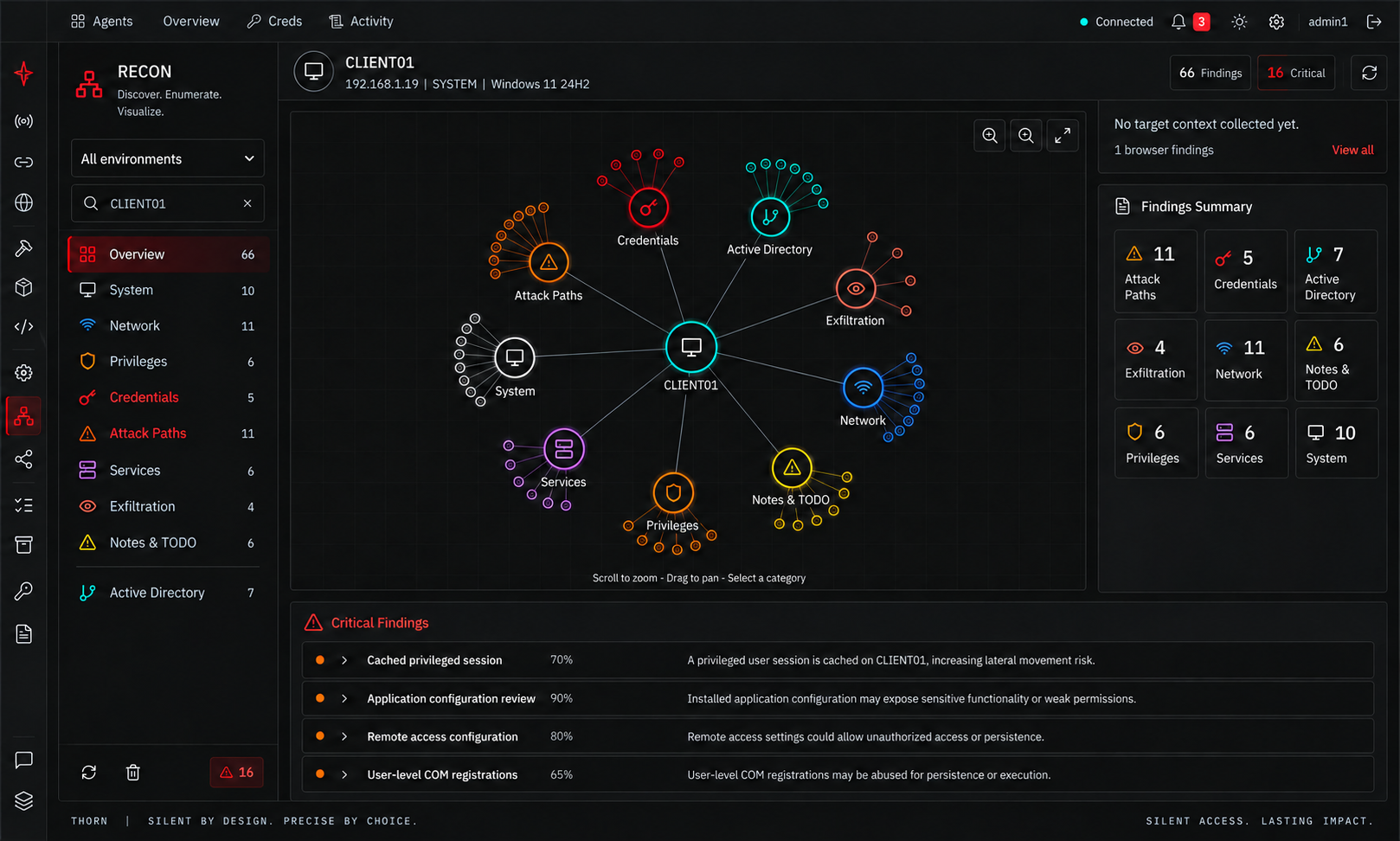Image resolution: width=1400 pixels, height=841 pixels.
Task: Open the Services summary card
Action: coord(1246,443)
